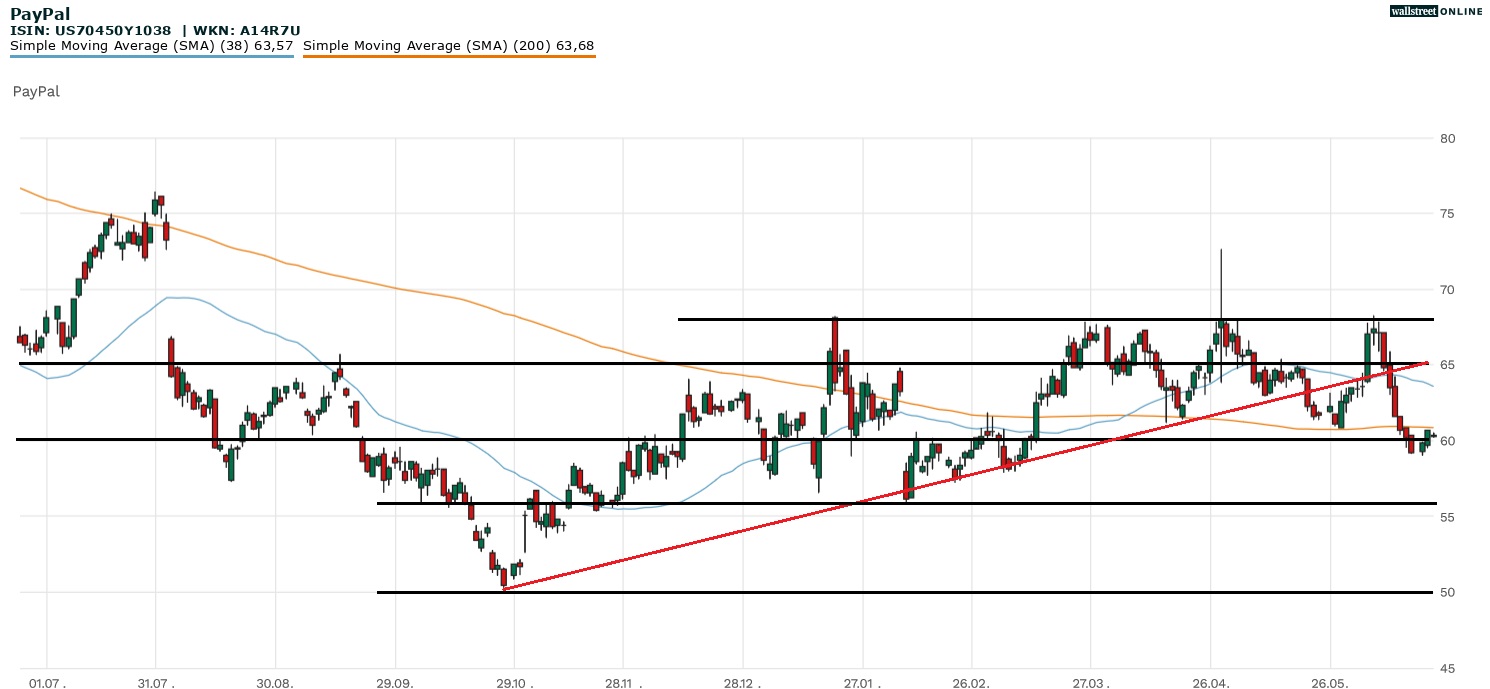Toggle the Simple Moving Average (200) legend label
This screenshot has height=689, width=1490.
[448, 46]
